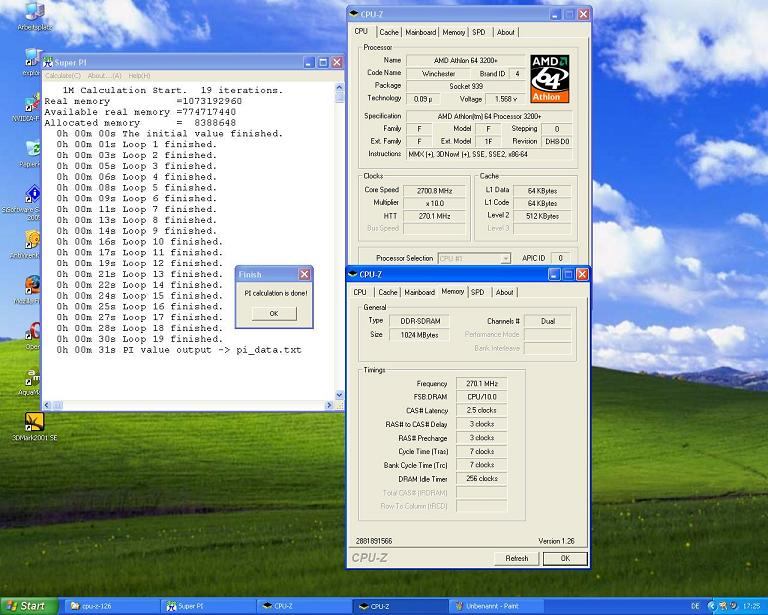Click DE language indicator in taskbar
The image size is (768, 615).
(695, 606)
